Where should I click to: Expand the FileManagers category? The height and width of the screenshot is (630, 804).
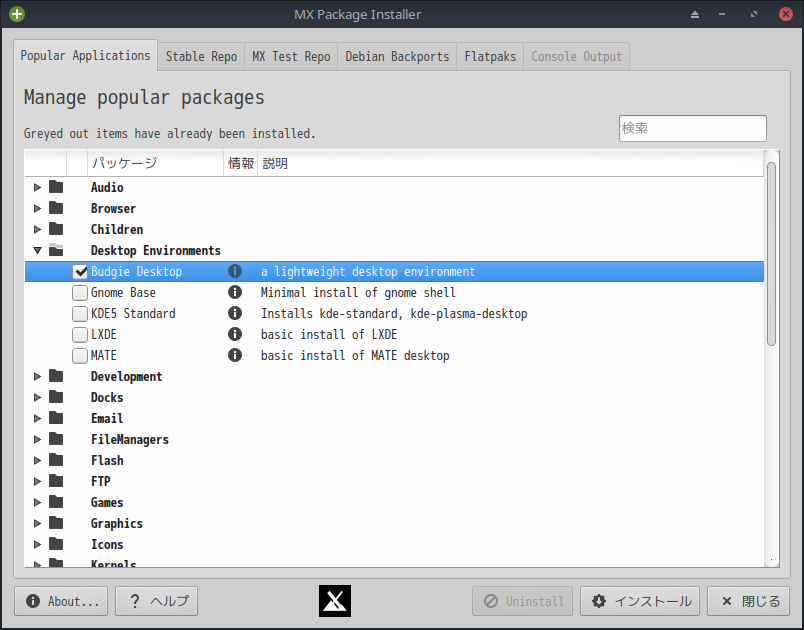37,439
